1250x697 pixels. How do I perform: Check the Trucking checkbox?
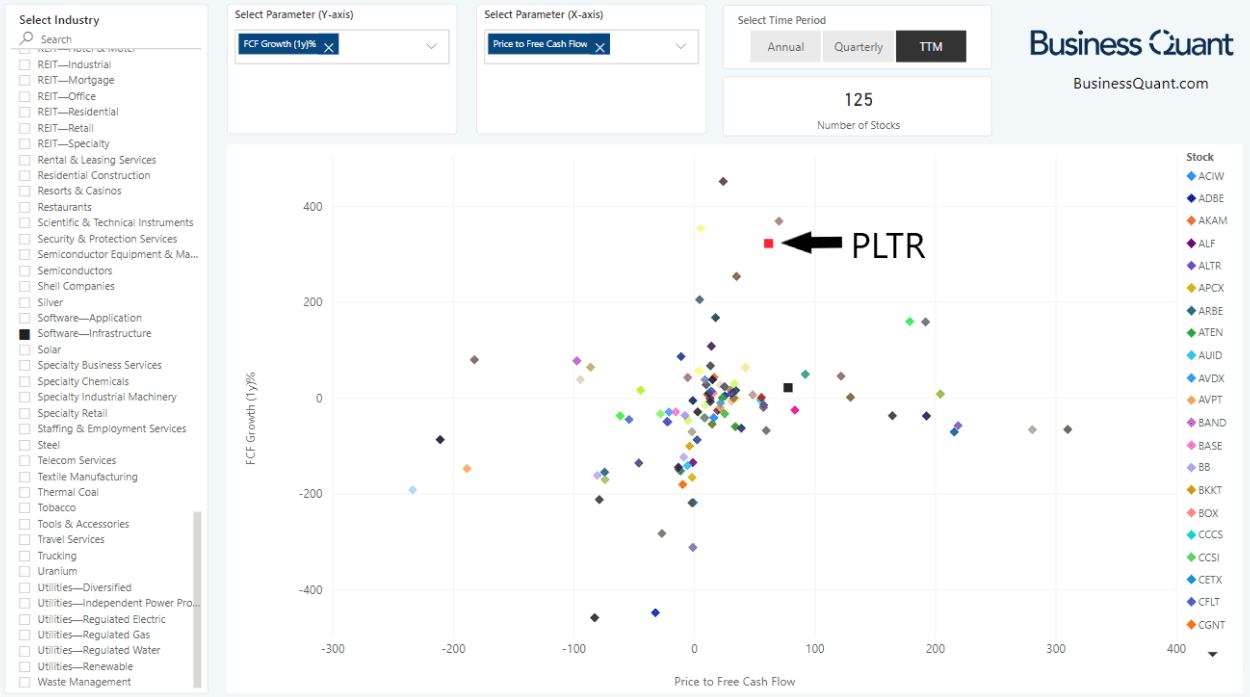click(25, 556)
